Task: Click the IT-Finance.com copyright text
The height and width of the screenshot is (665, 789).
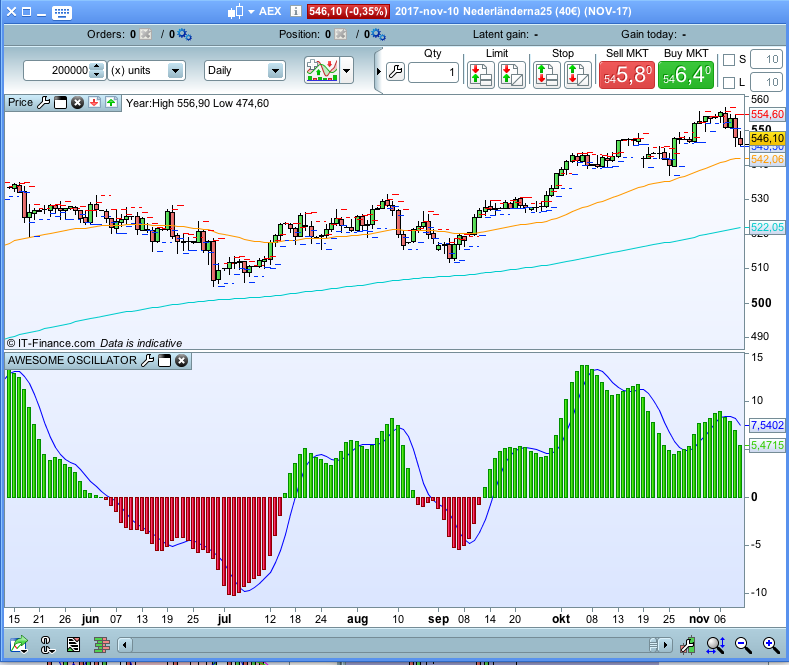Action: click(x=50, y=343)
